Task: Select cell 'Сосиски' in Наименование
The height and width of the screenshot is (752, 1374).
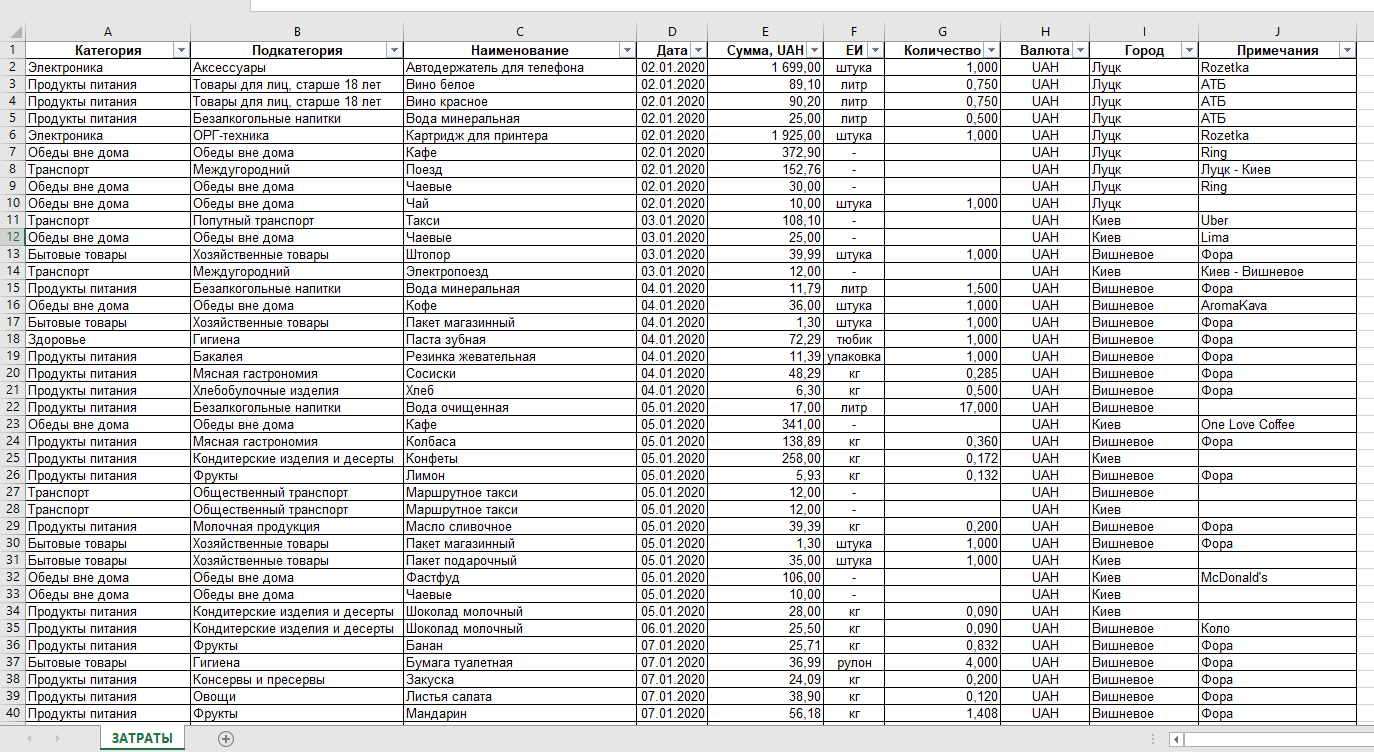Action: (520, 373)
